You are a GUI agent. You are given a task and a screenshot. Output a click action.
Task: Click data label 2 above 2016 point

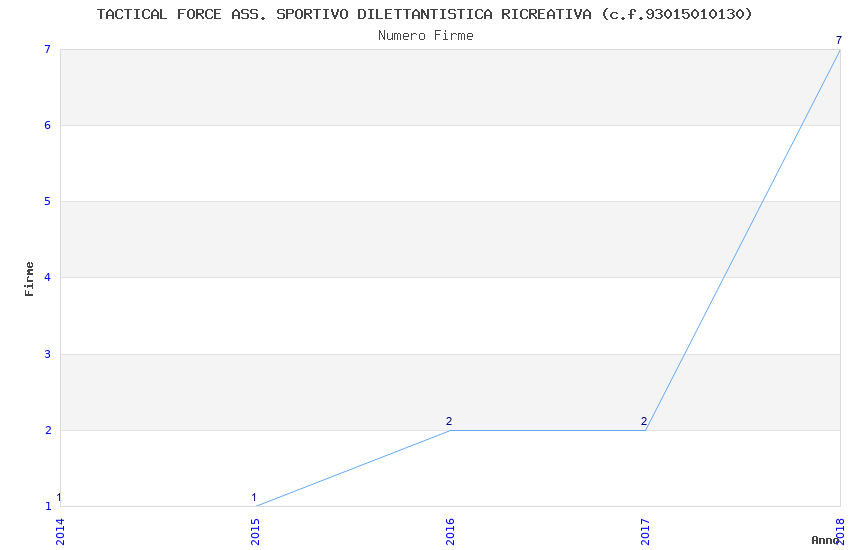tap(449, 421)
